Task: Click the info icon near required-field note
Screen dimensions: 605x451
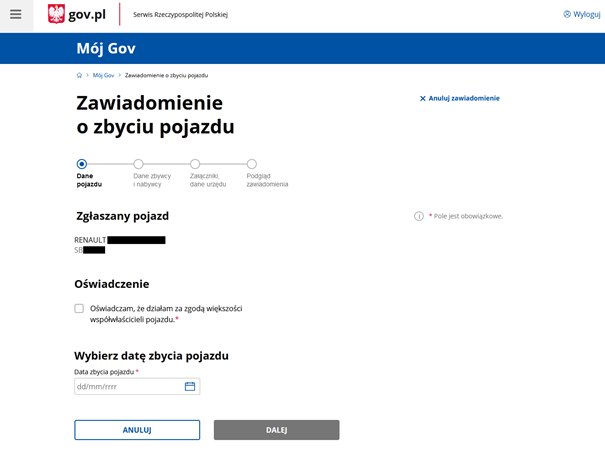Action: point(419,216)
